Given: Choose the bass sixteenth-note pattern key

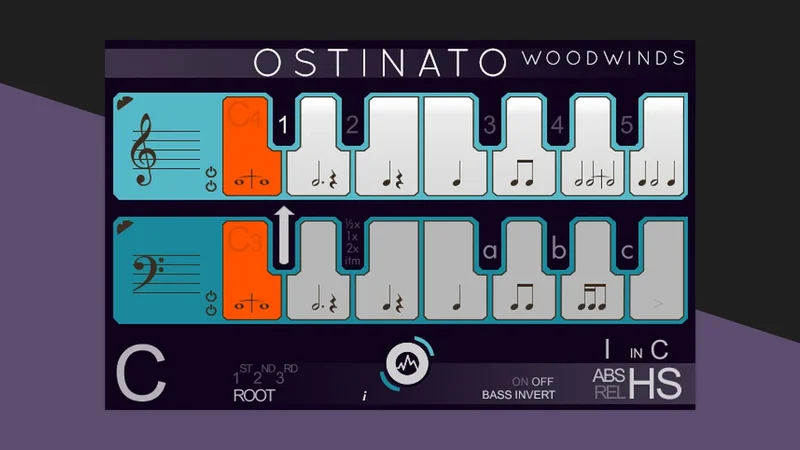Looking at the screenshot, I should coord(593,270).
